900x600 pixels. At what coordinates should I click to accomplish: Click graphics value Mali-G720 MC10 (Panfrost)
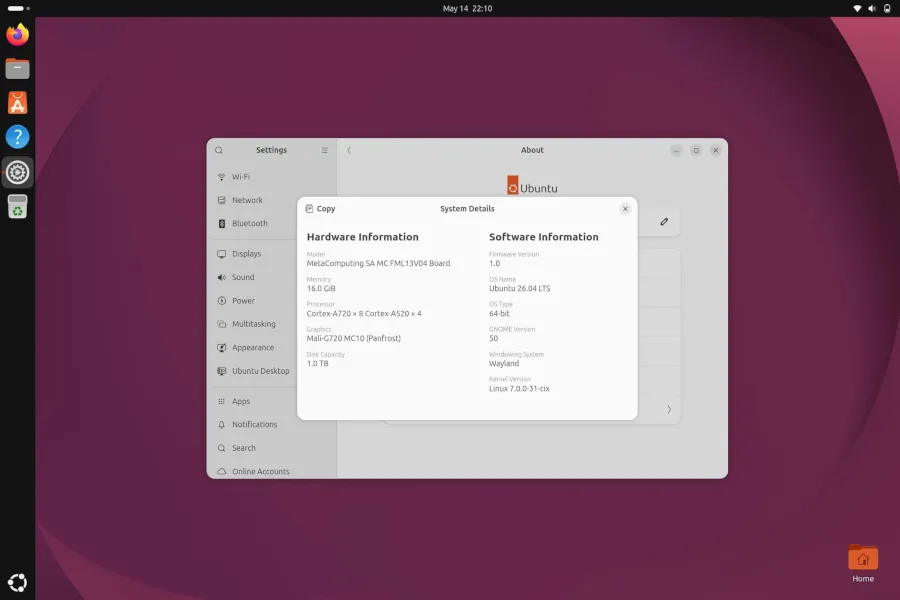[354, 338]
